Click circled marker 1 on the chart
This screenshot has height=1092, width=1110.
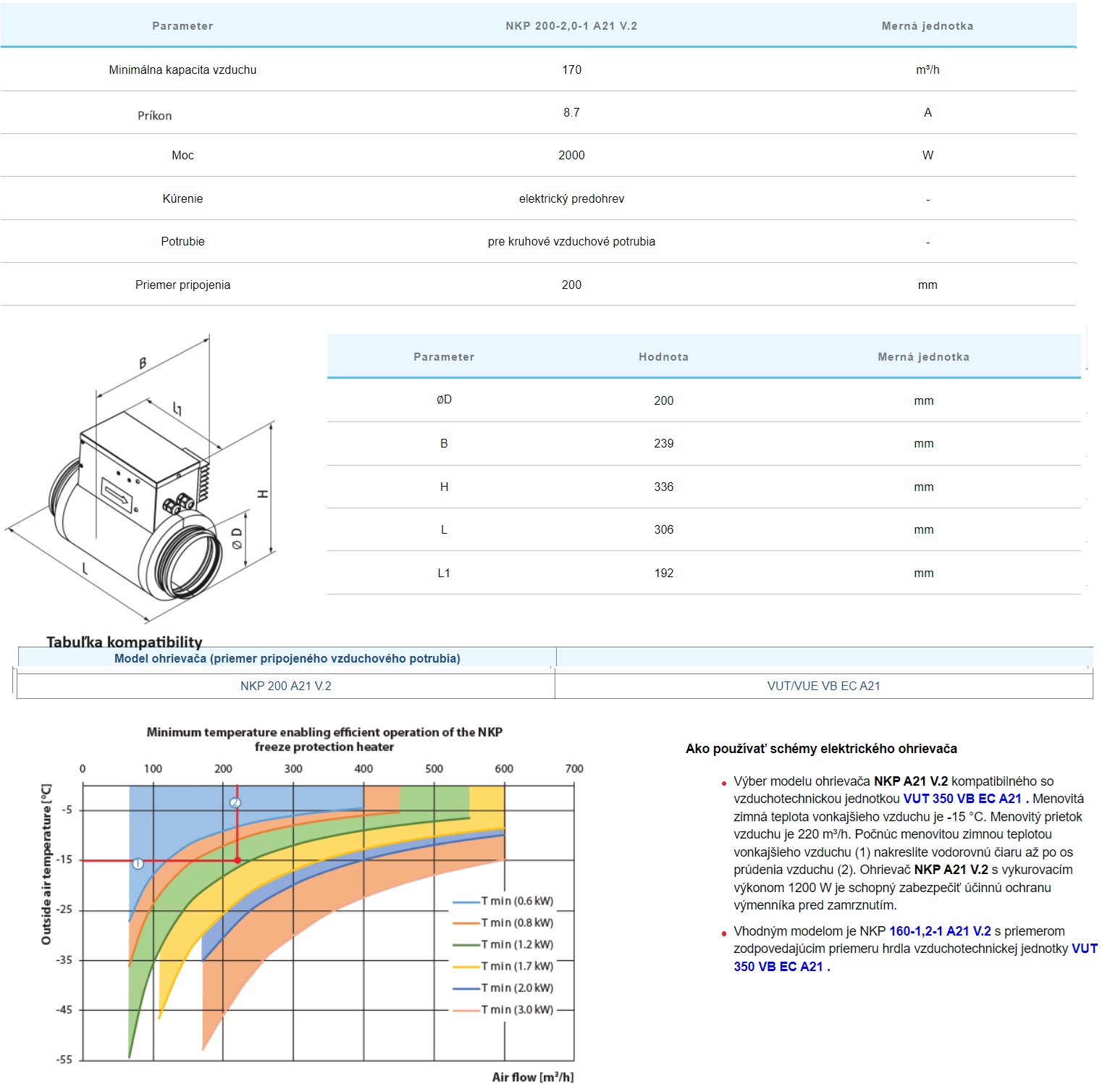(x=138, y=863)
